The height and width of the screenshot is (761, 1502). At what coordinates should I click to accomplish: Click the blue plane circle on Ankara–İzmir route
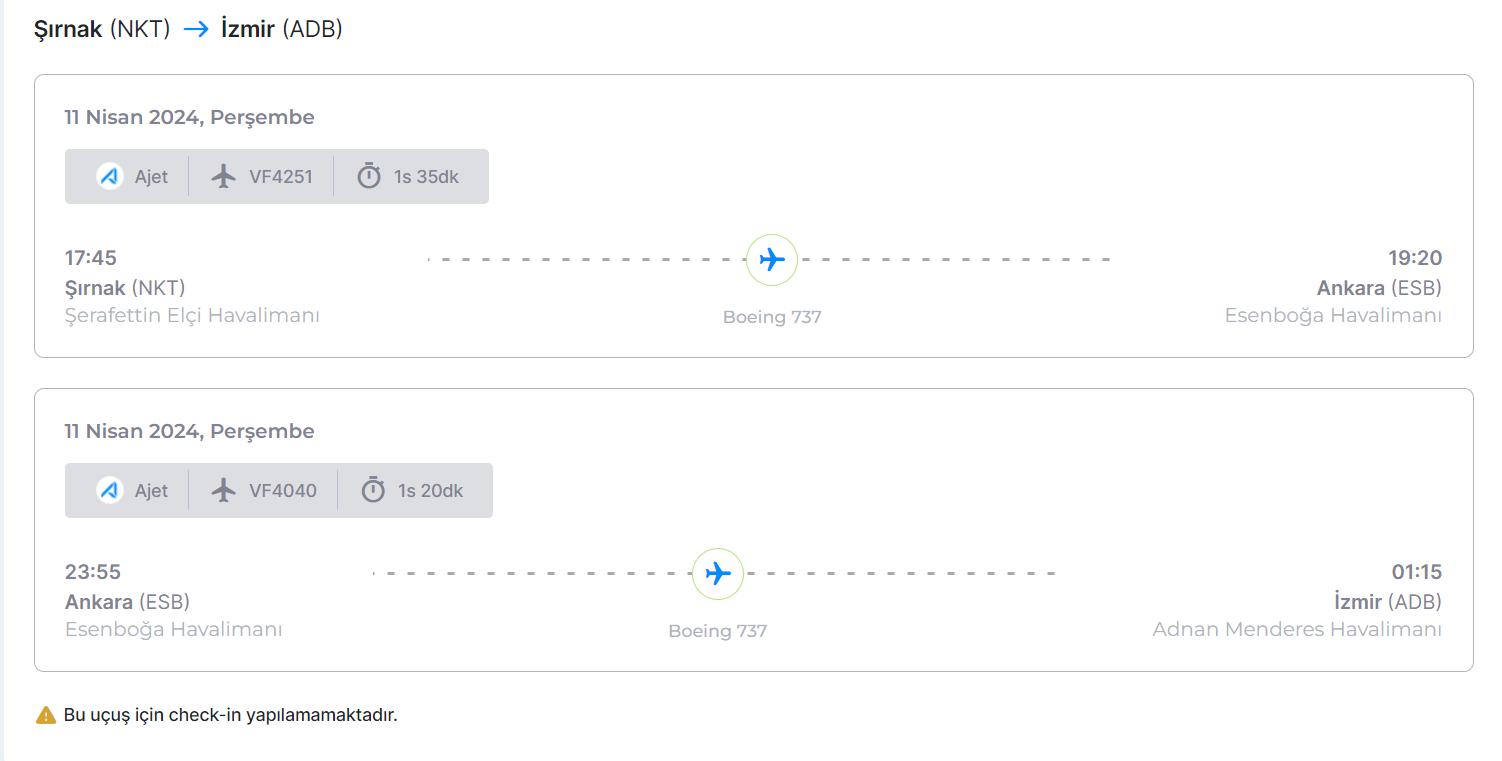pos(717,574)
